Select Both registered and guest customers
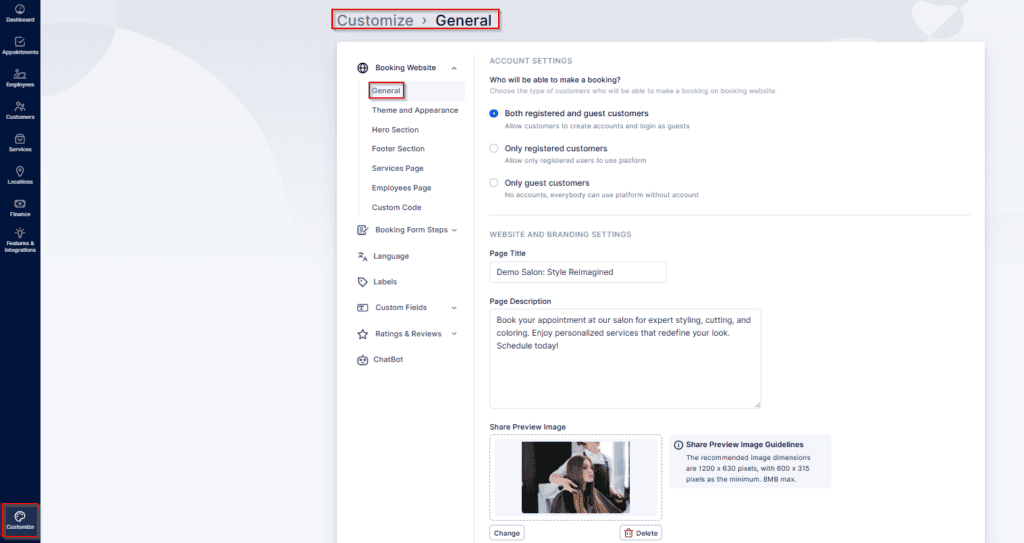 tap(494, 114)
